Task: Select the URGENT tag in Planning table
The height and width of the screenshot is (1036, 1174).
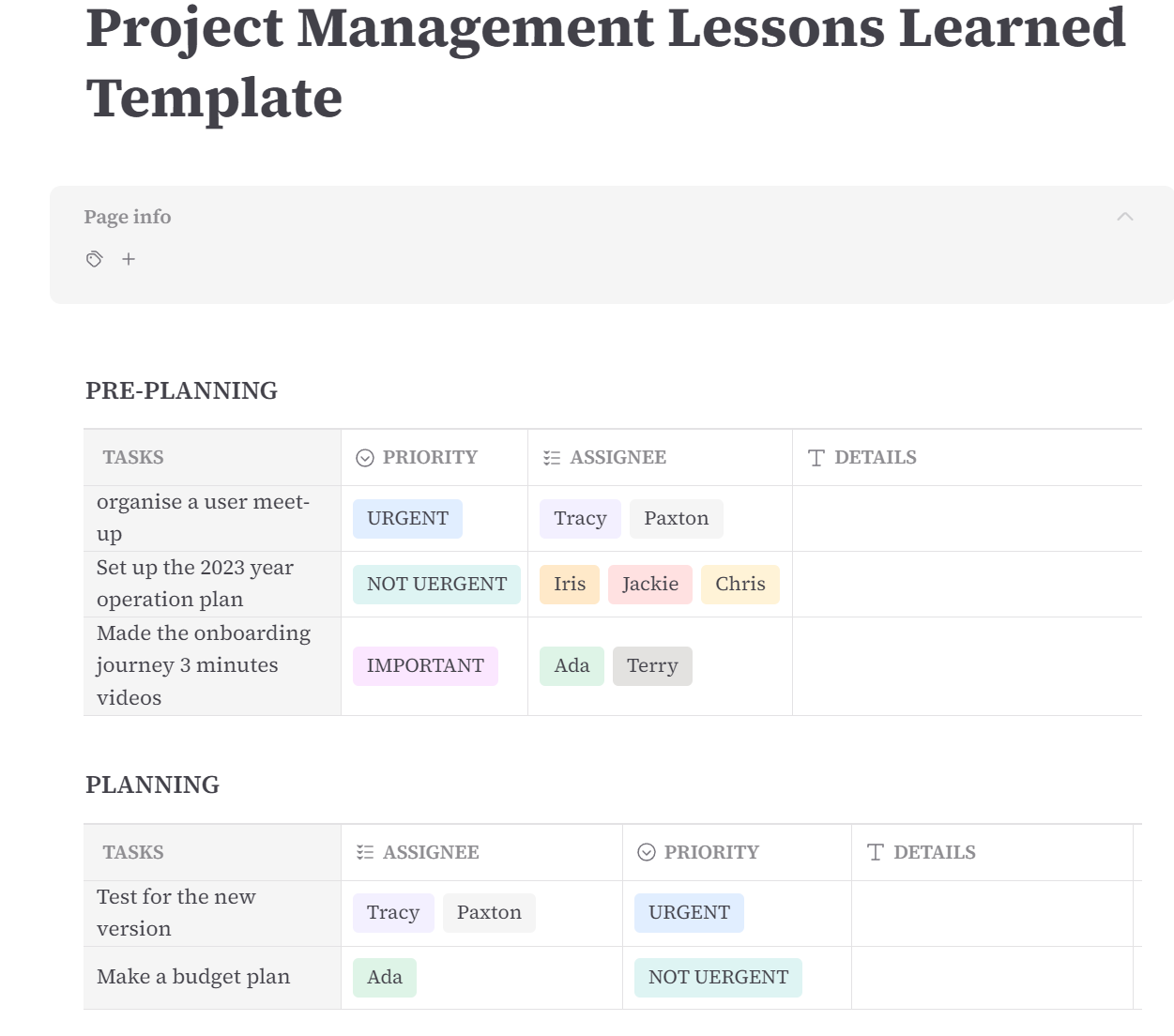Action: [x=689, y=913]
